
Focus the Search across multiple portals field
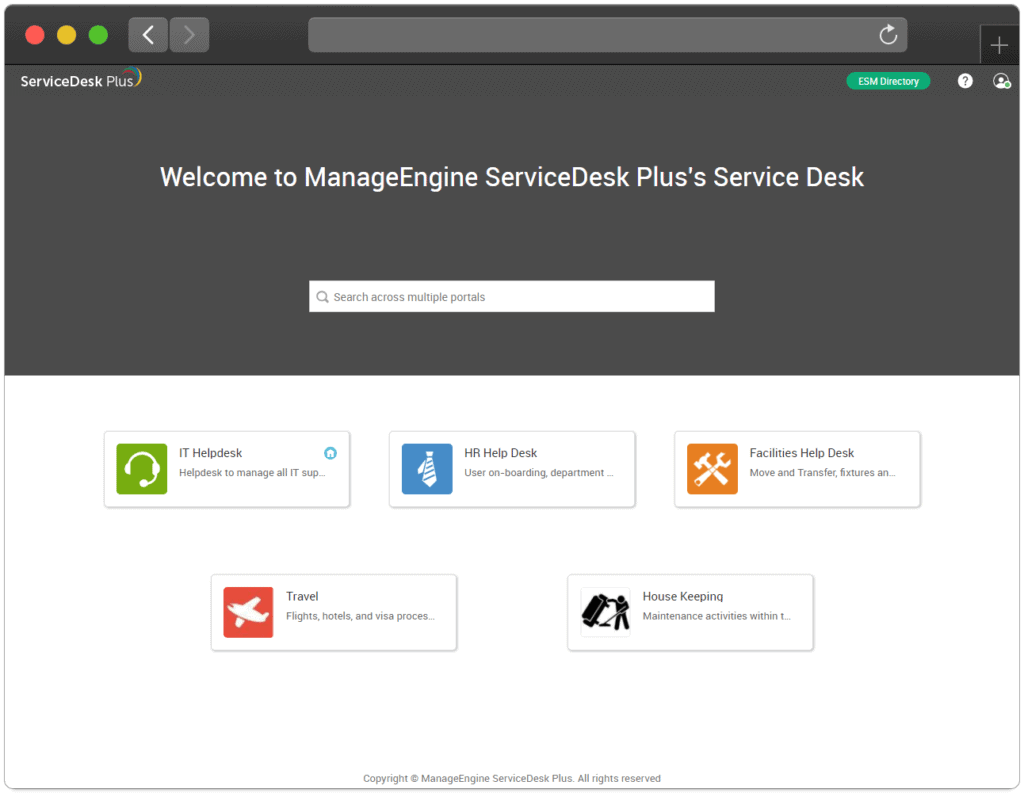(511, 297)
